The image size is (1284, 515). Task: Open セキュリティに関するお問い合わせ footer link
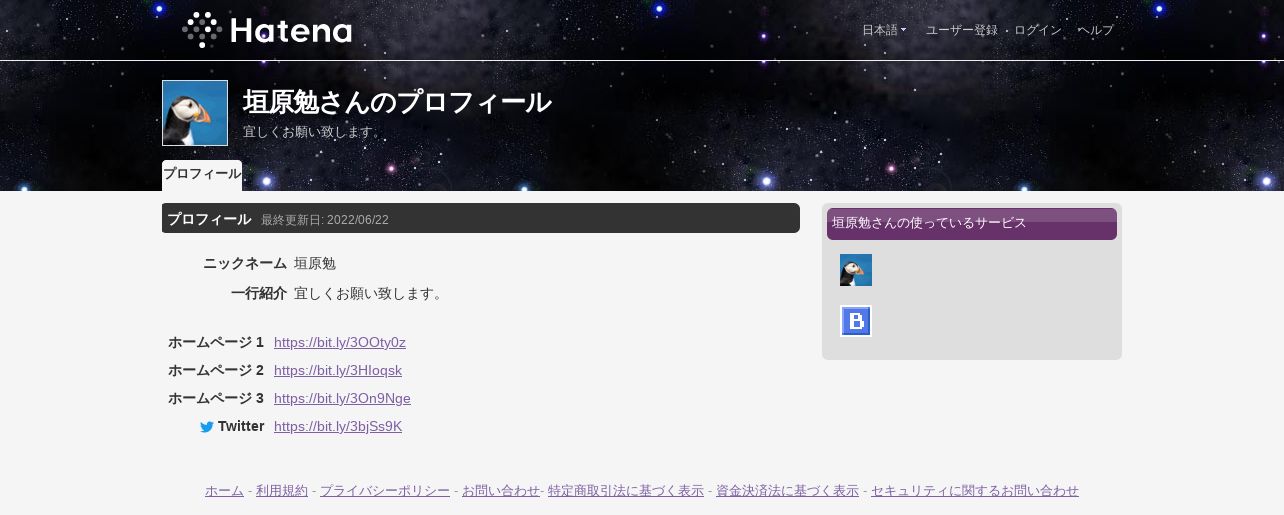(975, 490)
